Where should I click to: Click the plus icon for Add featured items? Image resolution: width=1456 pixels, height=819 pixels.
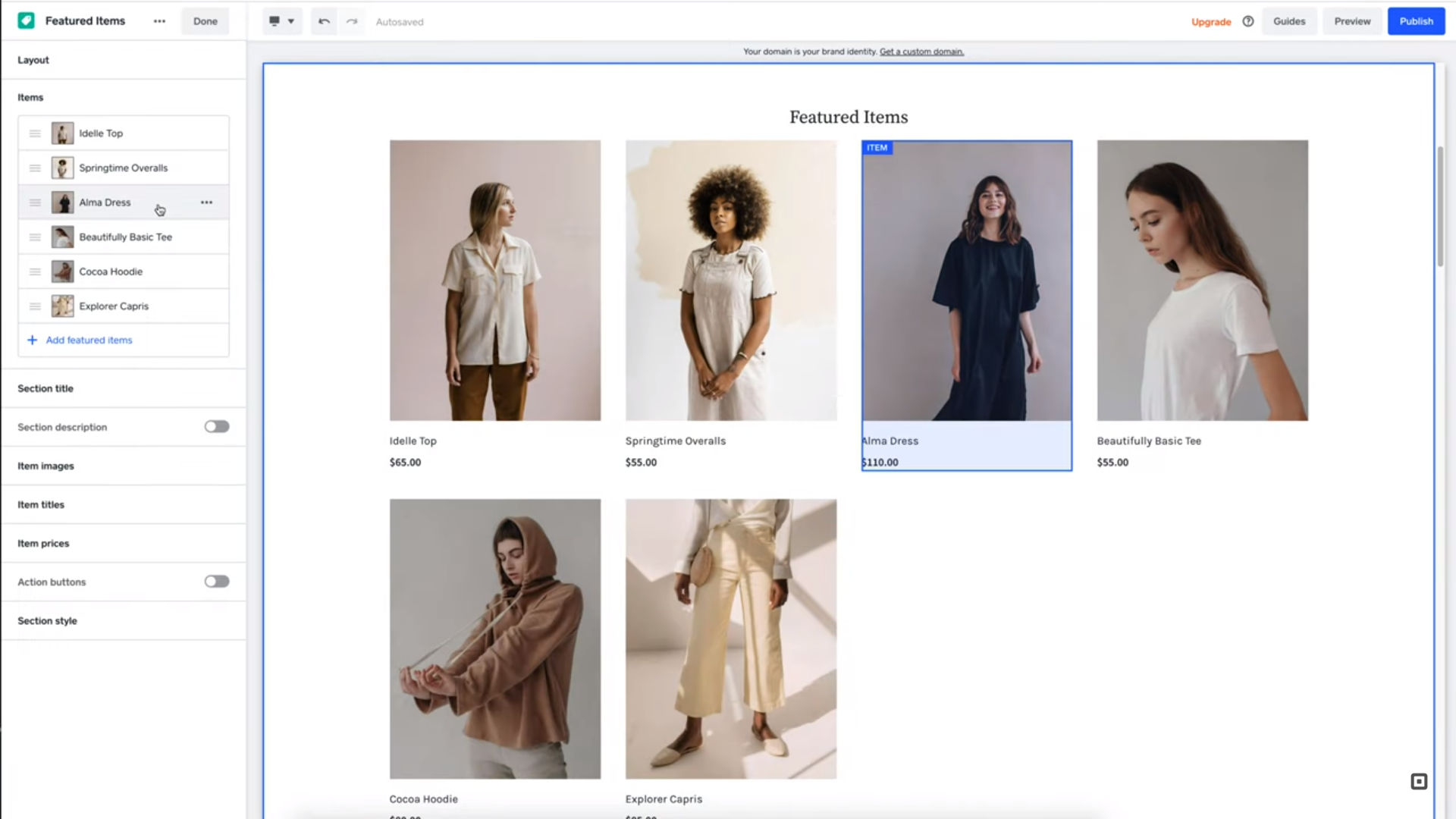(x=32, y=340)
